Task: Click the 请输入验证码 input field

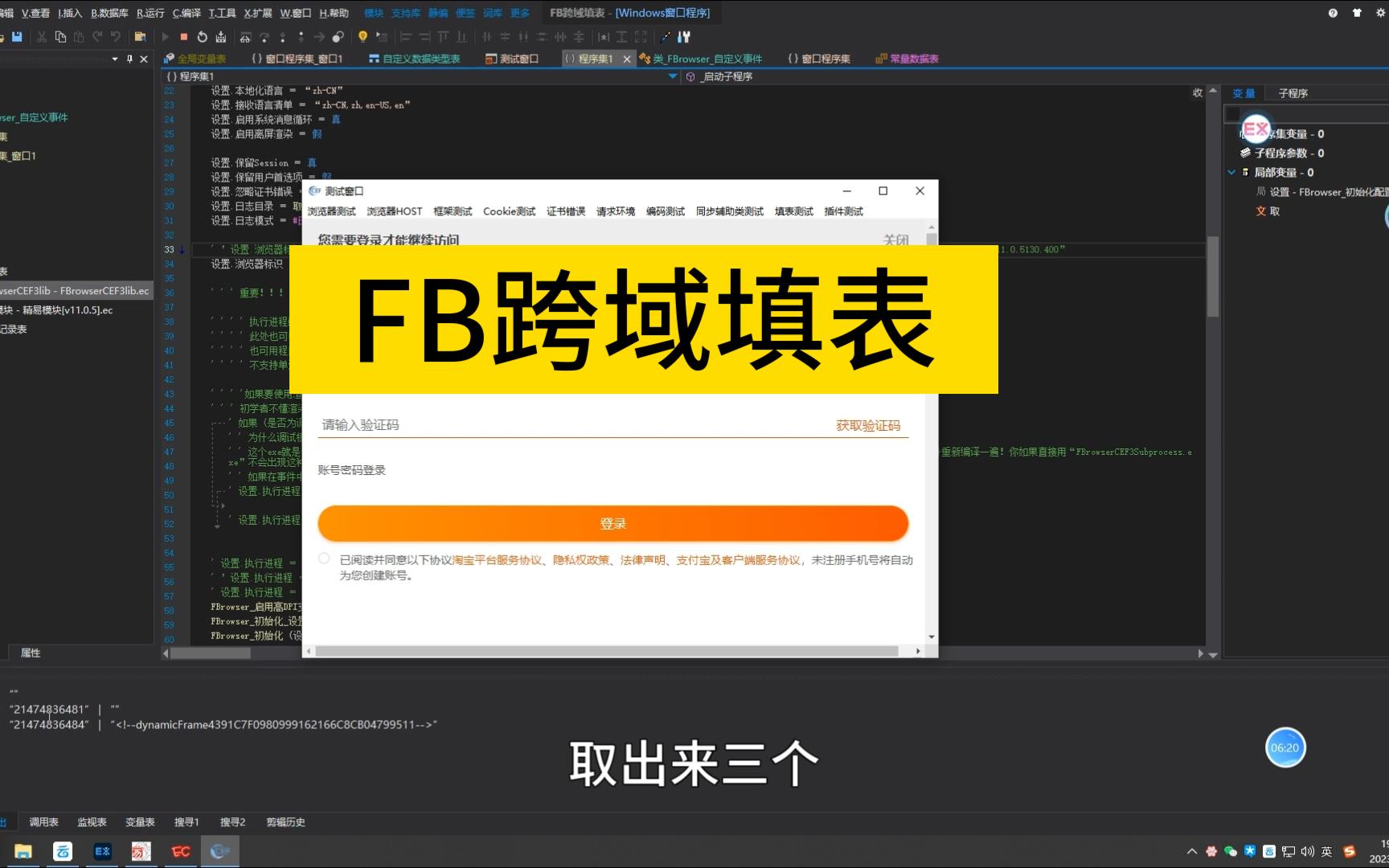Action: tap(575, 425)
